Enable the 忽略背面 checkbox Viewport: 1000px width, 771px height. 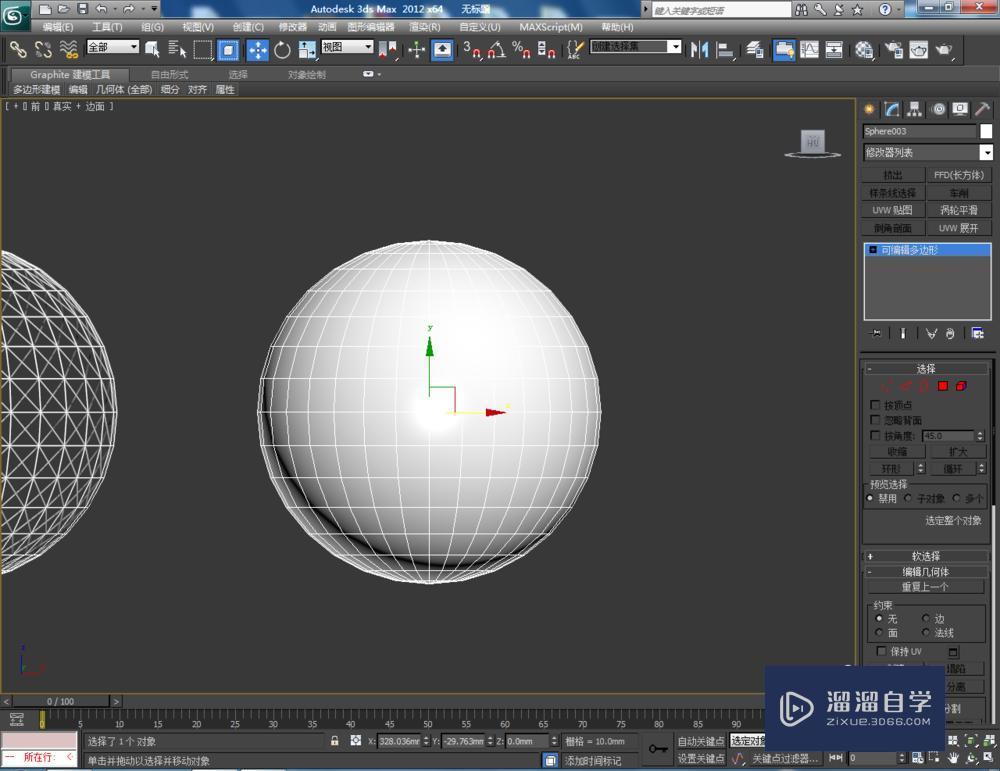[874, 419]
